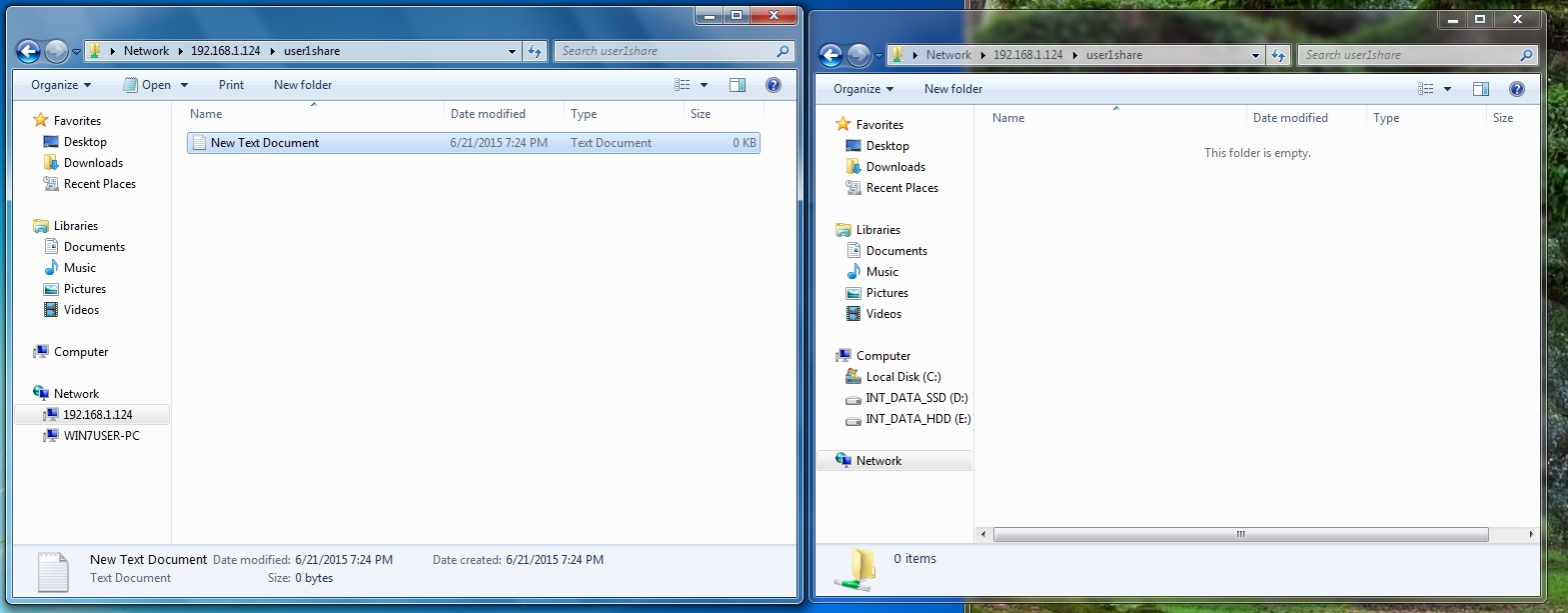Click Forward arrow in right window
Viewport: 1568px width, 613px height.
pyautogui.click(x=859, y=55)
